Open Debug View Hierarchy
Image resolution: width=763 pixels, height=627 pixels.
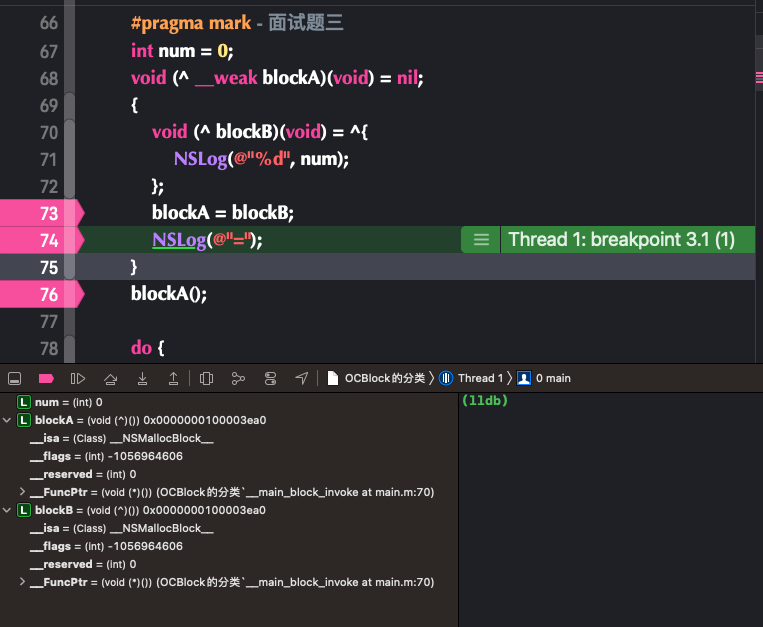tap(206, 378)
